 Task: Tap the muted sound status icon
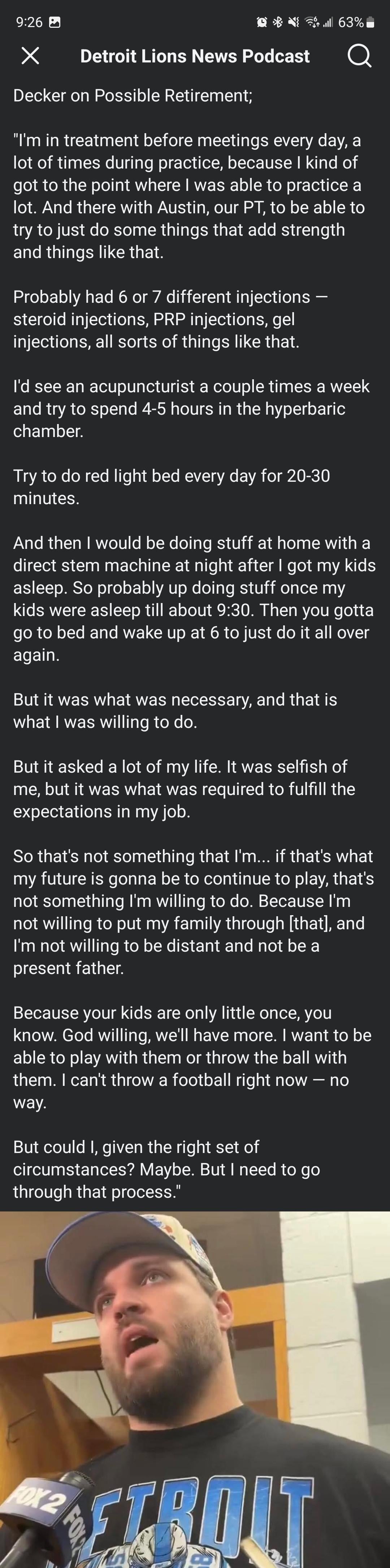point(294,22)
